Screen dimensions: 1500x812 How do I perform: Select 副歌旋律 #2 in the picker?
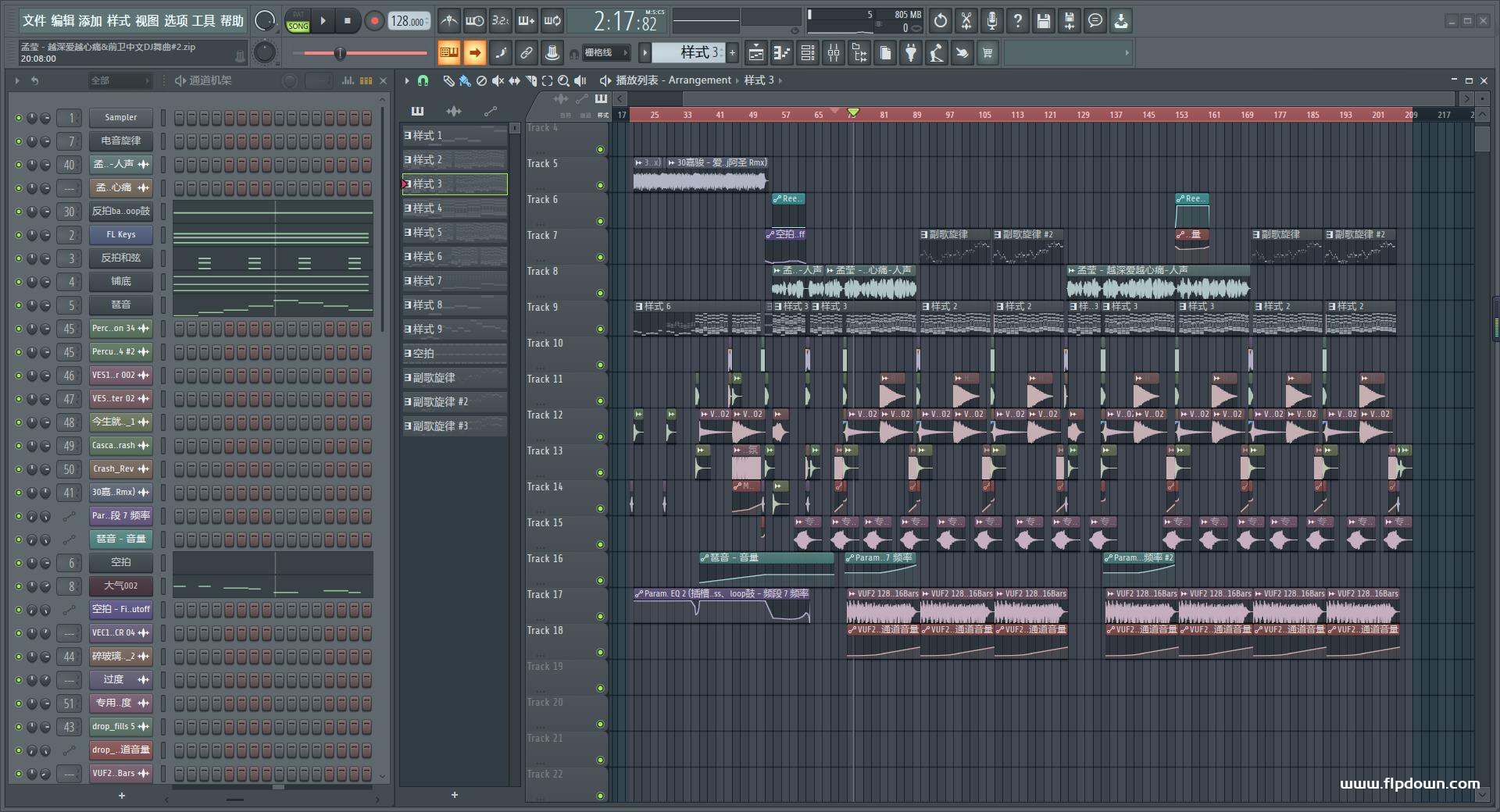point(455,402)
